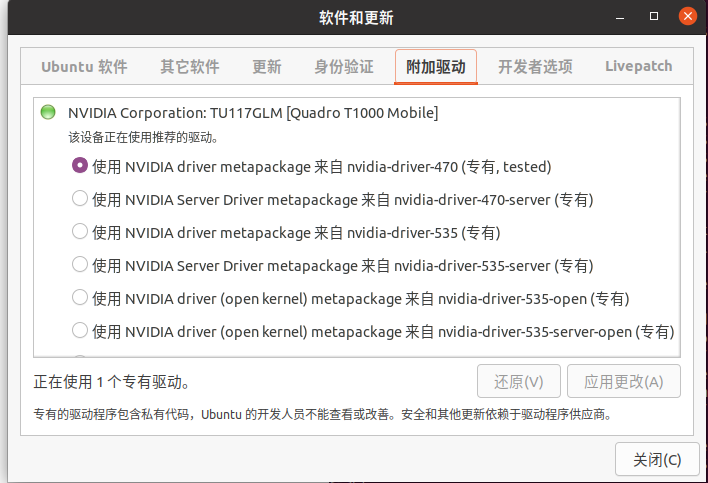Click the 关闭(C) button
This screenshot has height=483, width=708.
(657, 460)
